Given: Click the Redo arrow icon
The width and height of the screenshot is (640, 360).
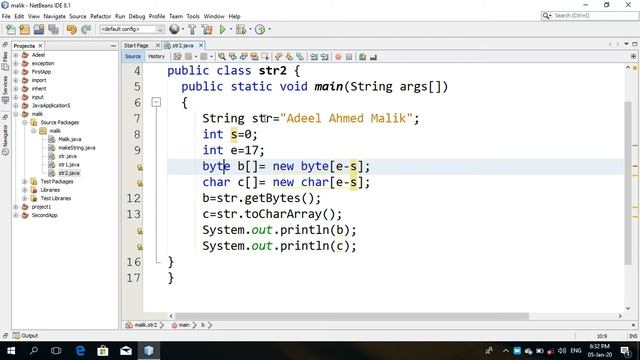Looking at the screenshot, I should tap(86, 29).
